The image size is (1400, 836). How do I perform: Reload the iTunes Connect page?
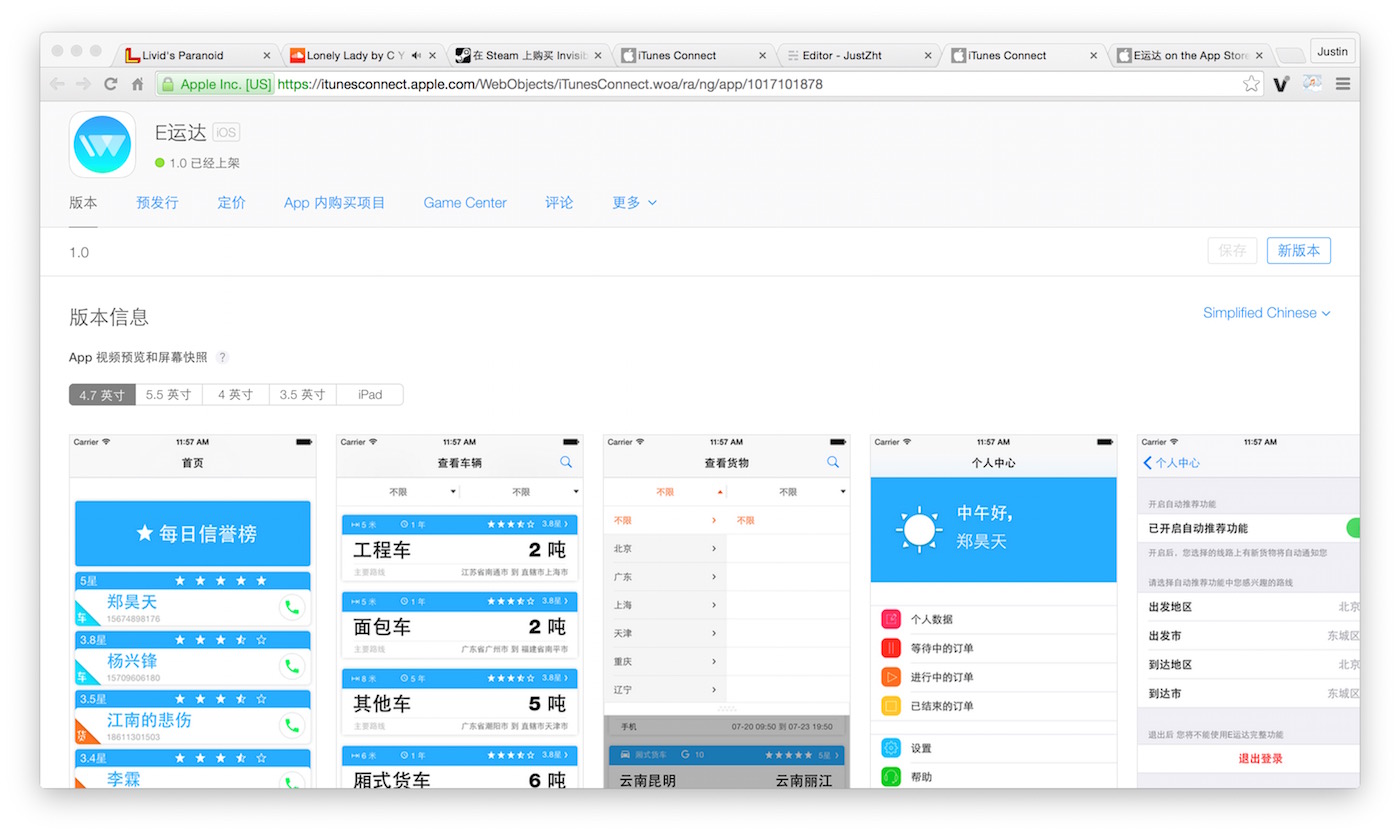point(111,84)
